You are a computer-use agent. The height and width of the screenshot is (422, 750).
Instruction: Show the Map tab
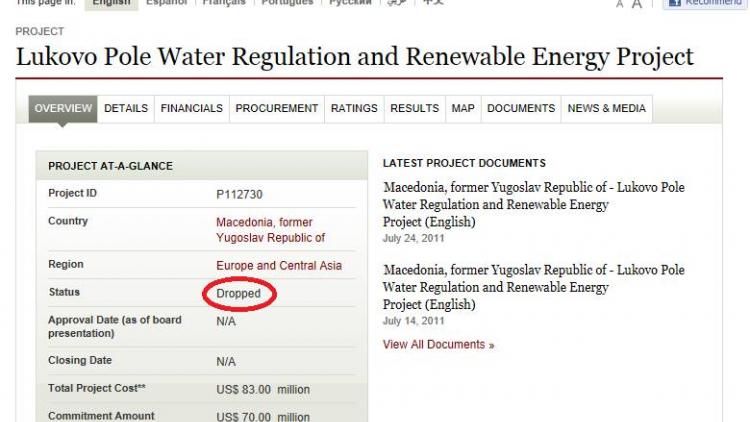(463, 108)
